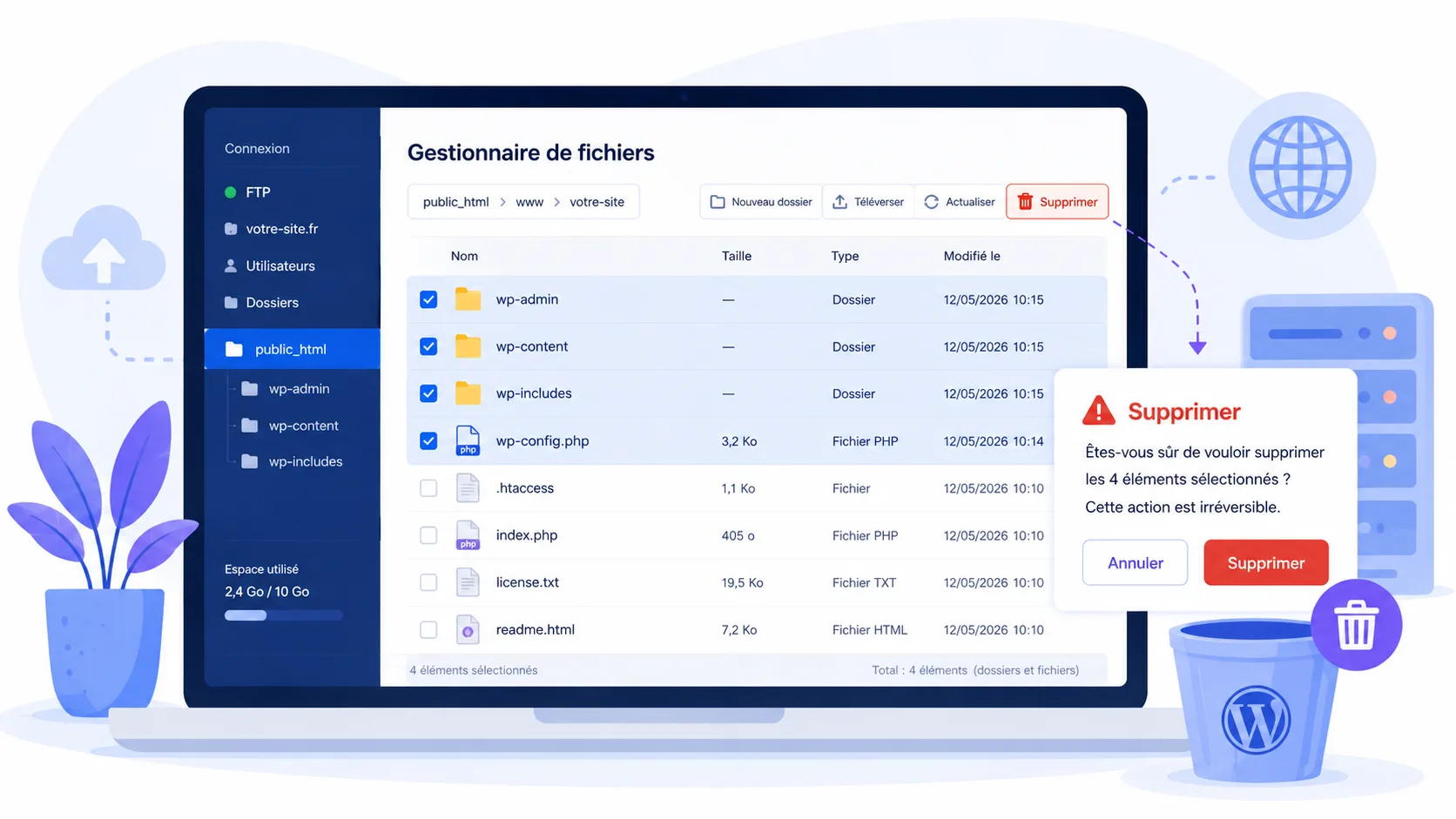Click the green FTP status dot
This screenshot has width=1456, height=819.
(231, 192)
